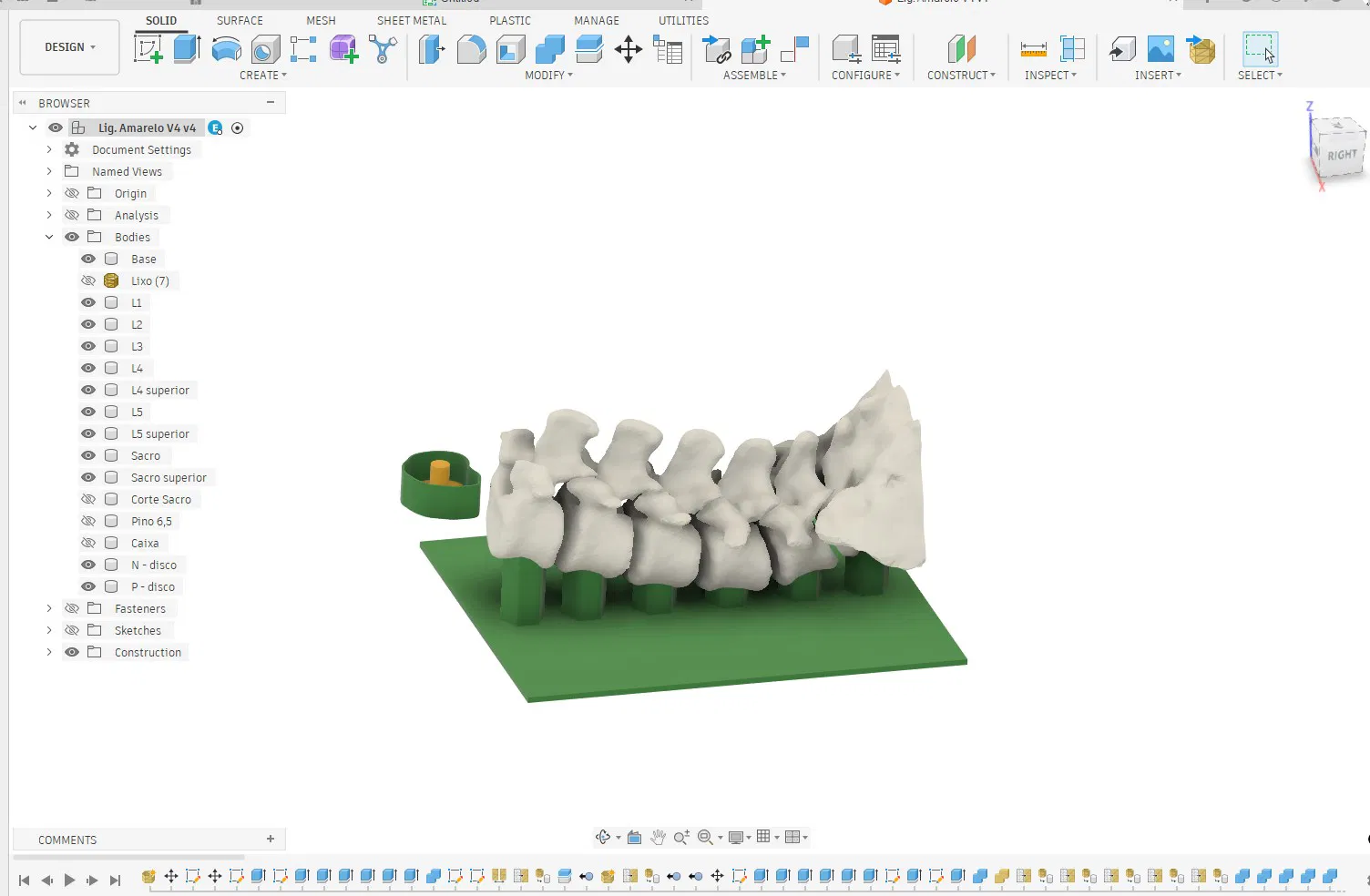The width and height of the screenshot is (1370, 896).
Task: Select the Construct plane tool icon
Action: point(961,49)
